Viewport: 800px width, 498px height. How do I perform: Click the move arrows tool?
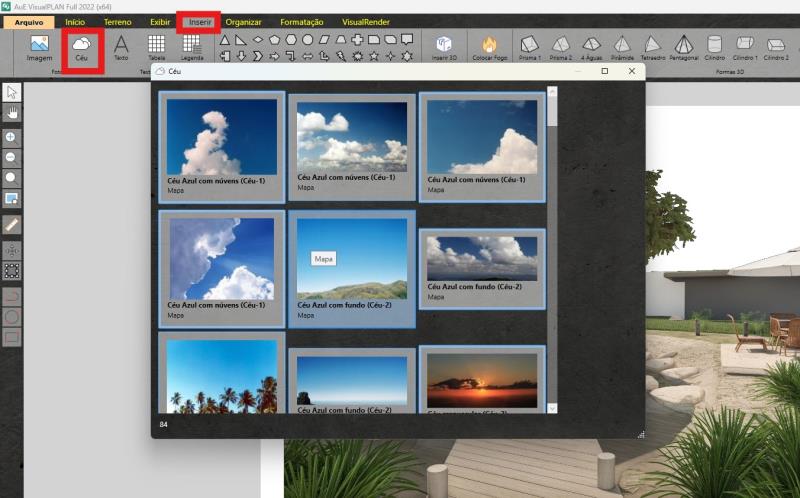point(12,251)
